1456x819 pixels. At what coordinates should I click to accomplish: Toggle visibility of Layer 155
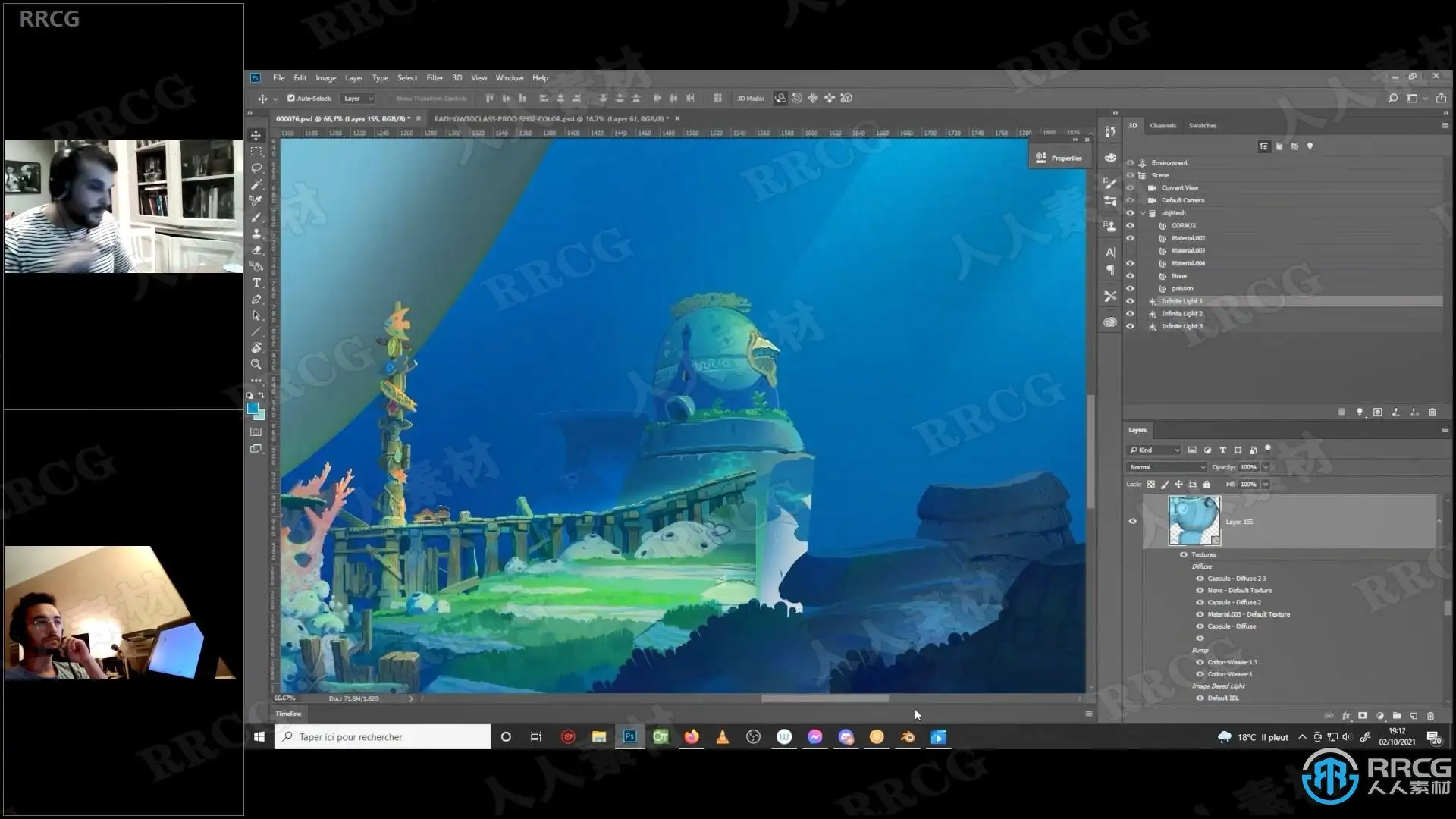[1133, 521]
